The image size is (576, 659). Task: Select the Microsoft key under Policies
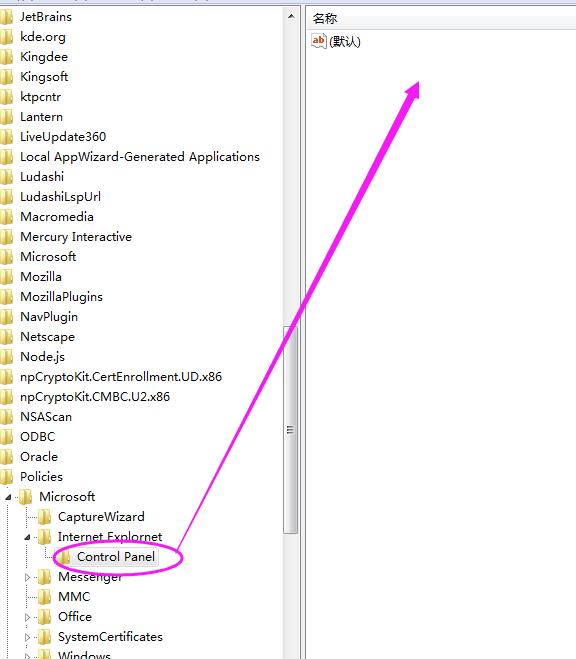[x=67, y=497]
